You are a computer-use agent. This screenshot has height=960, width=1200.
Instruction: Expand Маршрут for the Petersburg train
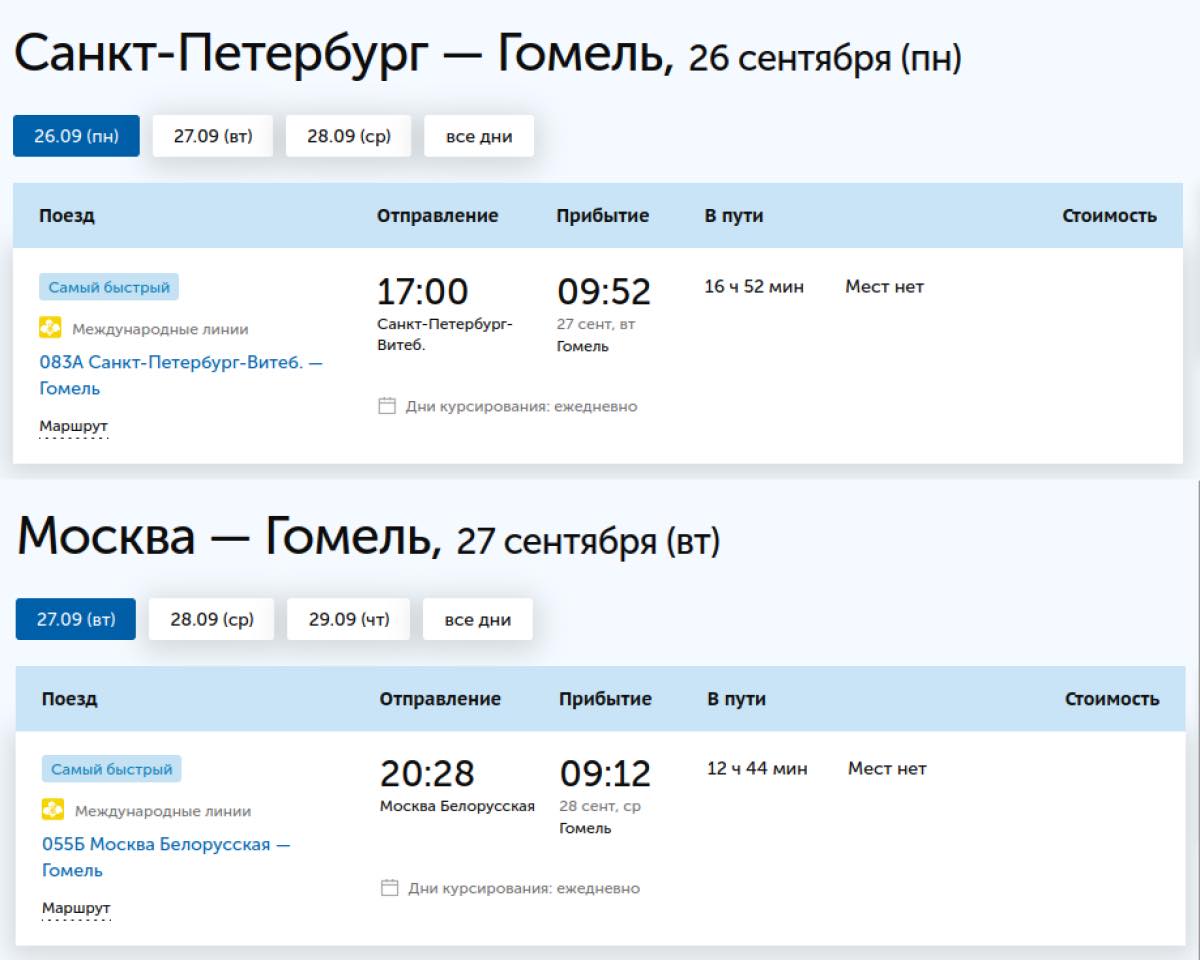(x=72, y=426)
